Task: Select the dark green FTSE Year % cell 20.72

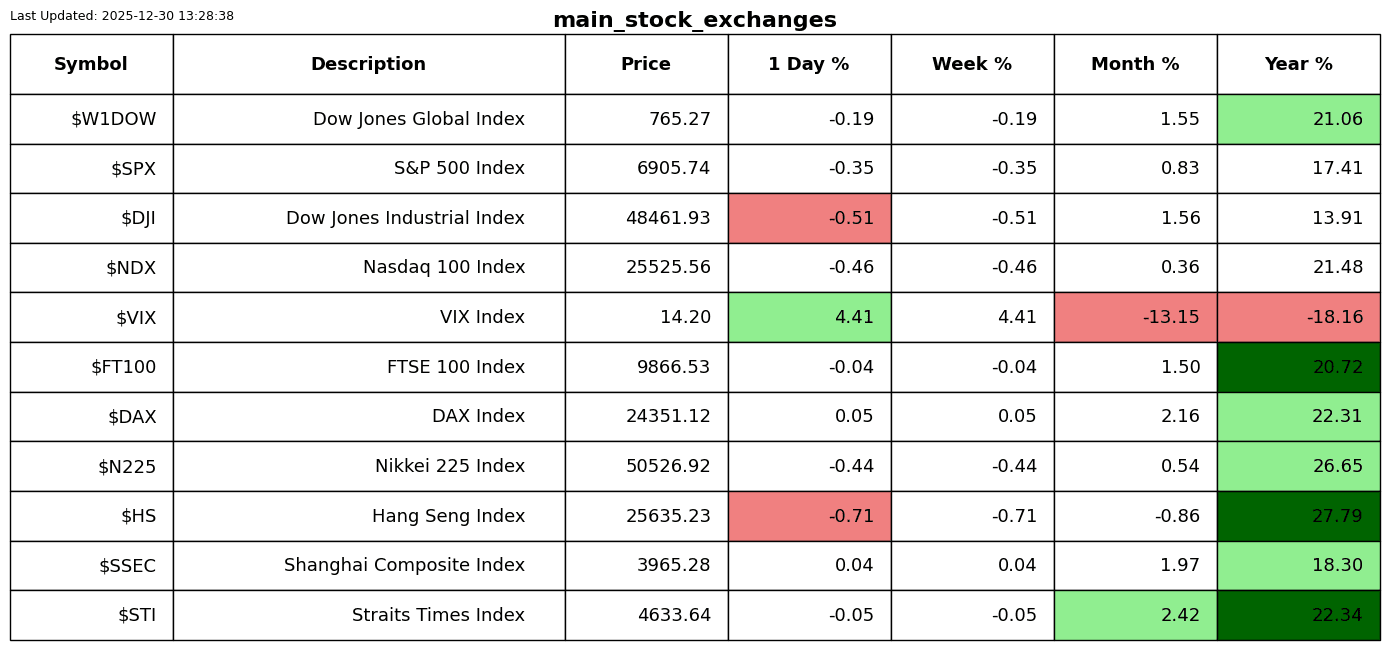Action: coord(1298,367)
